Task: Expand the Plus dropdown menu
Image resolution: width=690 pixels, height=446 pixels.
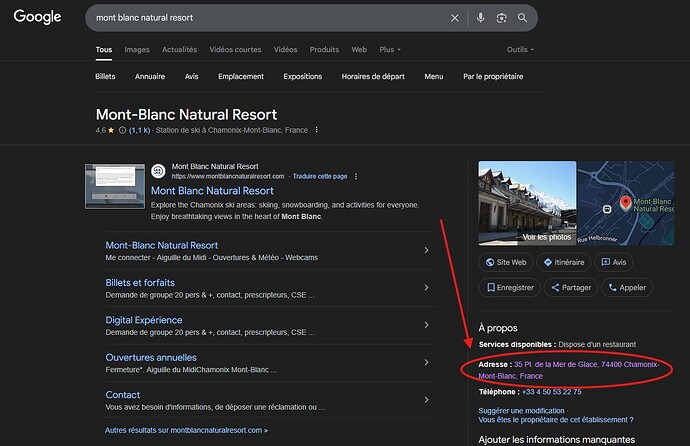Action: (390, 50)
